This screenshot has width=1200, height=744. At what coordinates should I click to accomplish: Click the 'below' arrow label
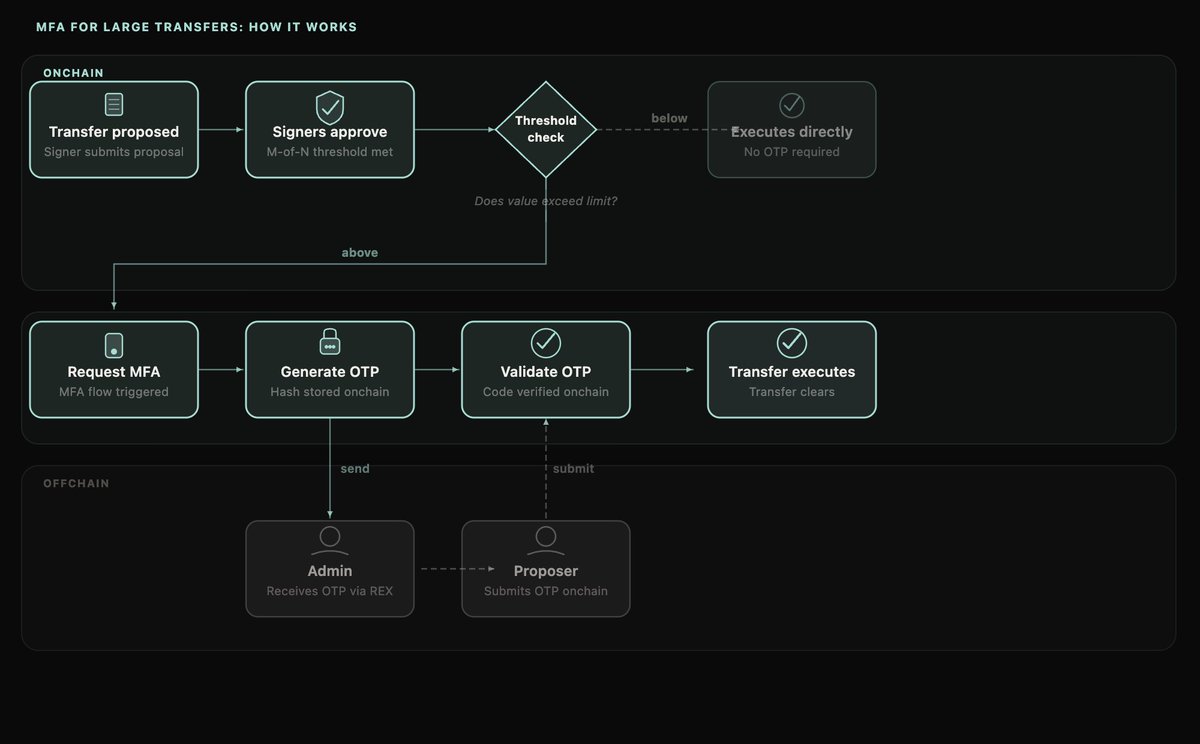coord(669,118)
